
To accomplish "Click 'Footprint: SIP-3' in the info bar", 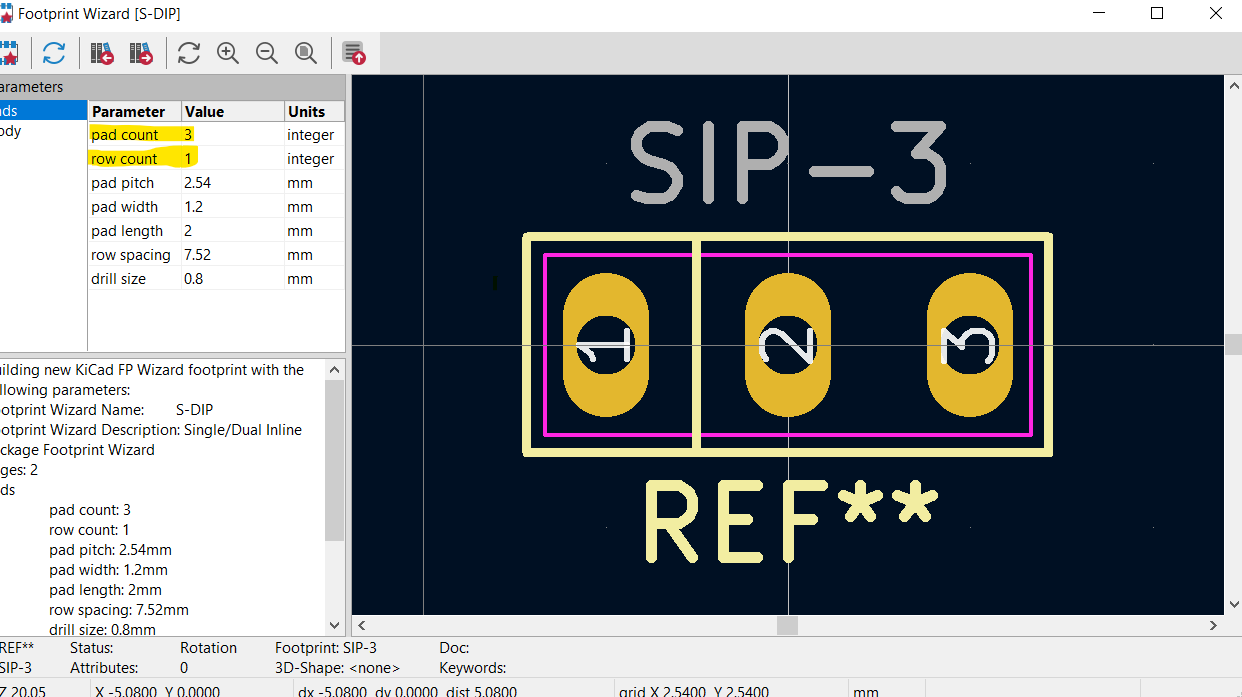I will pyautogui.click(x=326, y=648).
